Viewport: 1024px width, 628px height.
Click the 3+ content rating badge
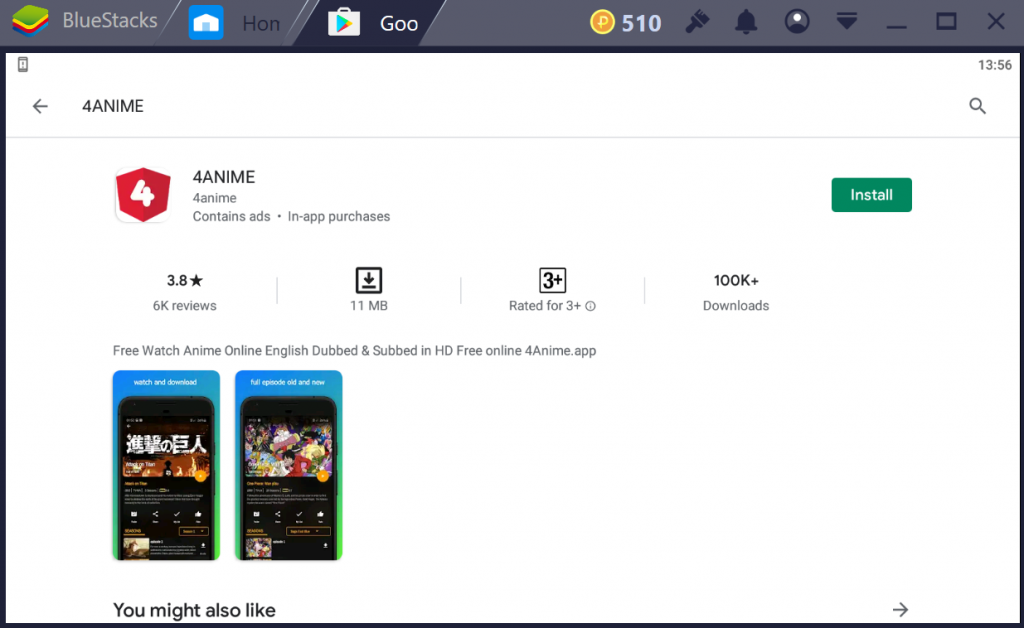(552, 281)
